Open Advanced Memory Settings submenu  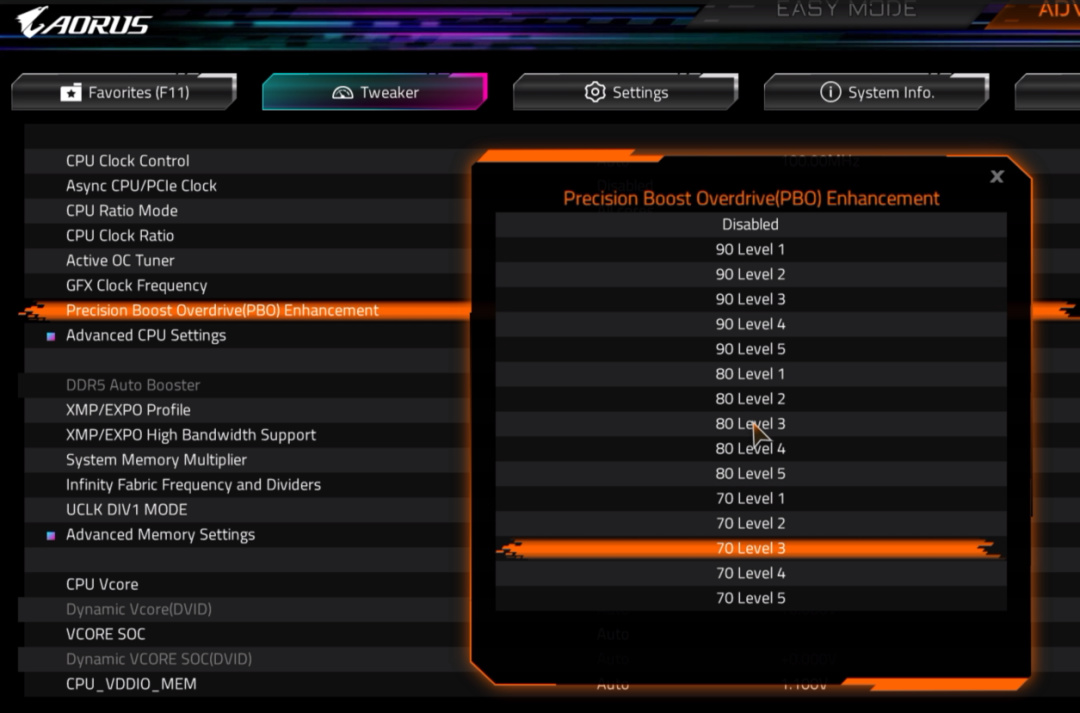click(x=248, y=535)
